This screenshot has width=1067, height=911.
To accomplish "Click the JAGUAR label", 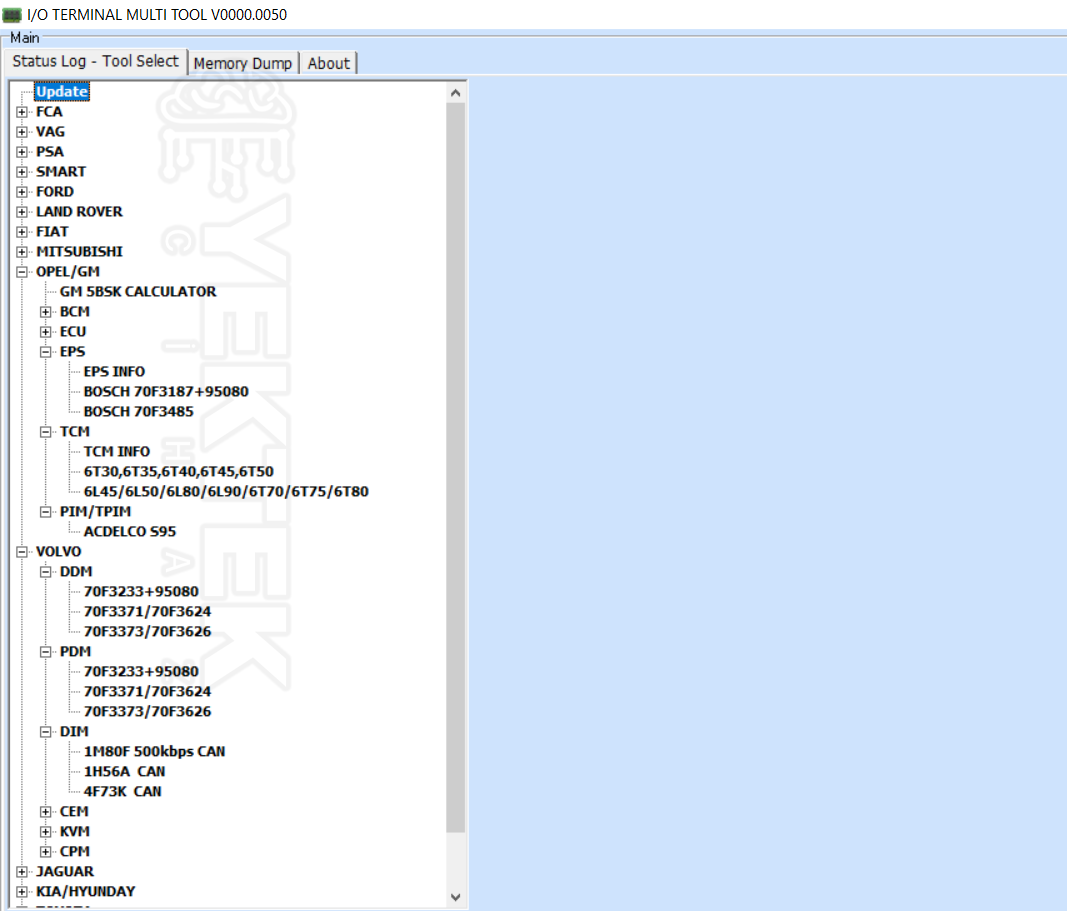I will click(65, 872).
